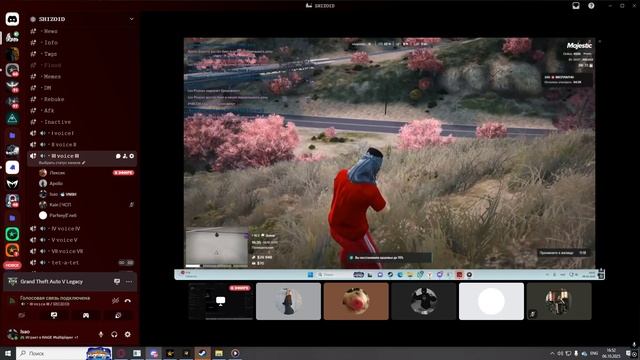Turn on camera button in voice panel
This screenshot has width=640, height=360.
point(22,315)
